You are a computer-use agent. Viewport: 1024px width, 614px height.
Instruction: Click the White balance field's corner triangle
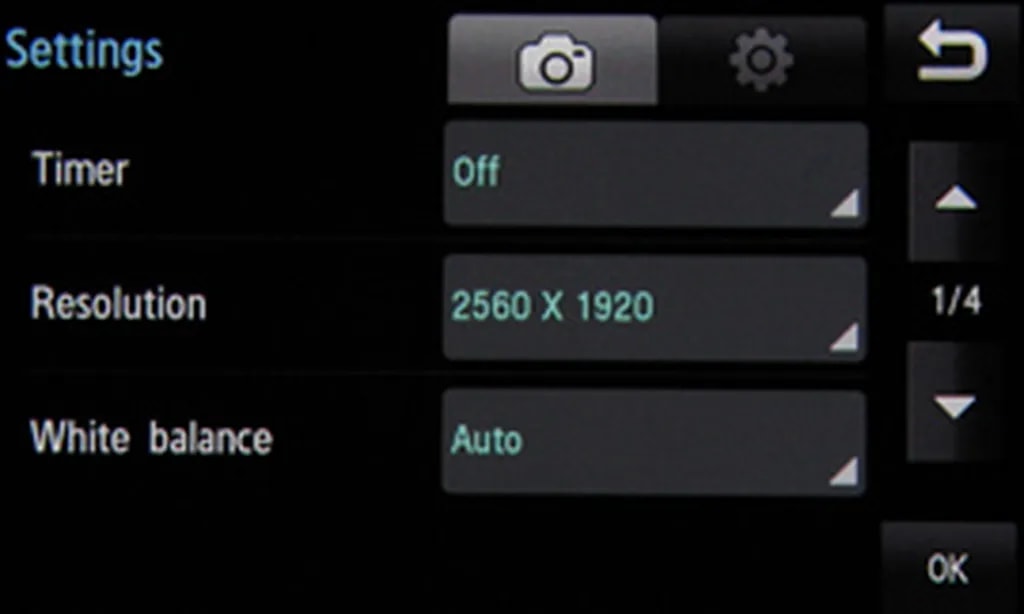[845, 472]
